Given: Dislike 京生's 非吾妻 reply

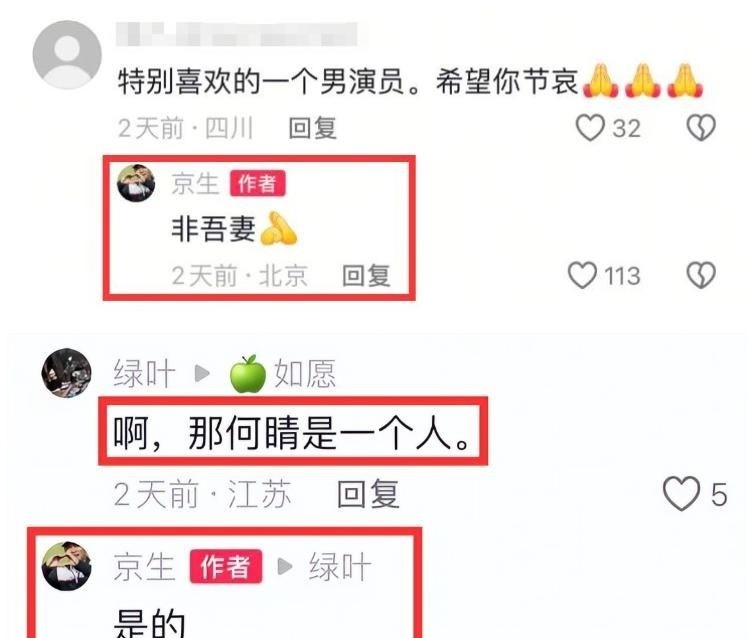Looking at the screenshot, I should click(x=701, y=275).
